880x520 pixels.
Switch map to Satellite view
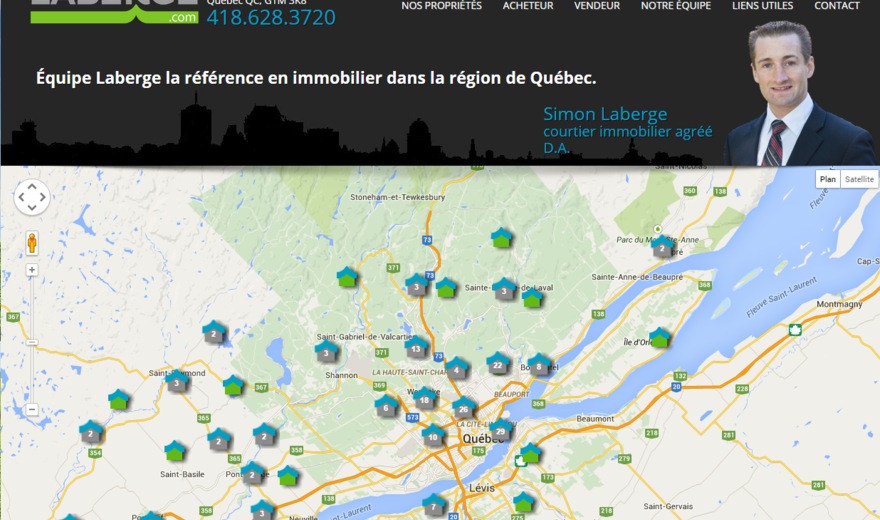(x=859, y=180)
